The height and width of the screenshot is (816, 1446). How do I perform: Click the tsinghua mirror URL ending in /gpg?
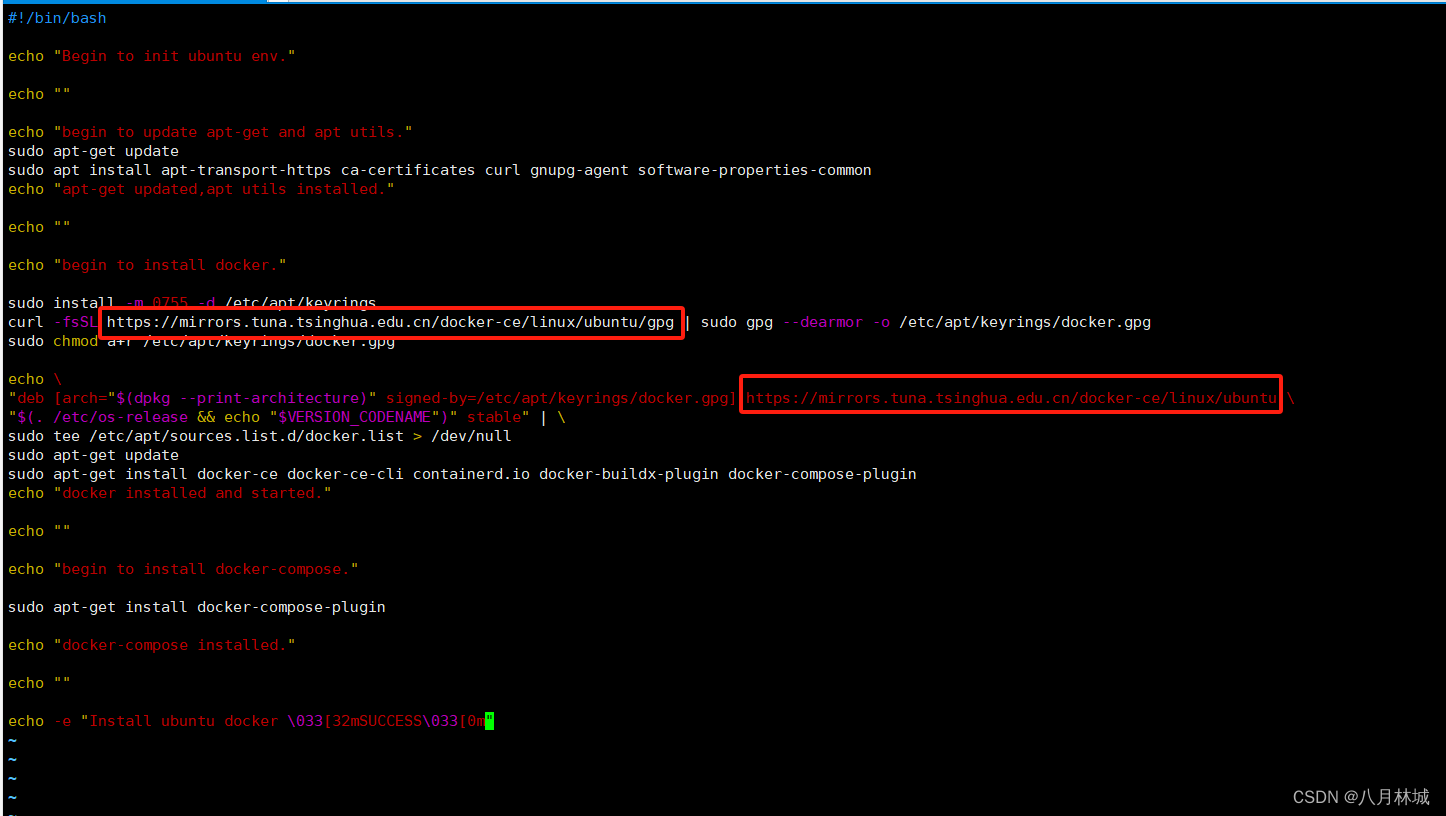tap(390, 322)
